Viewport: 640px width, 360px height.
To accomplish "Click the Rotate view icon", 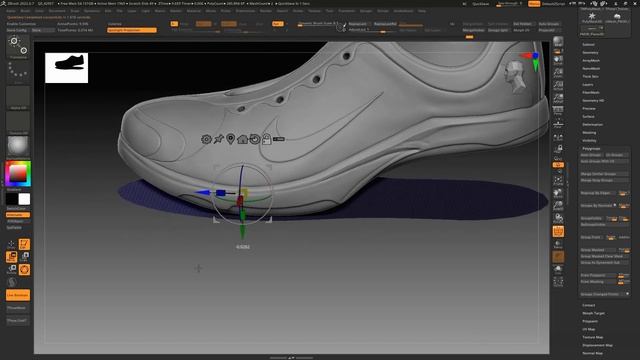I will 558,218.
